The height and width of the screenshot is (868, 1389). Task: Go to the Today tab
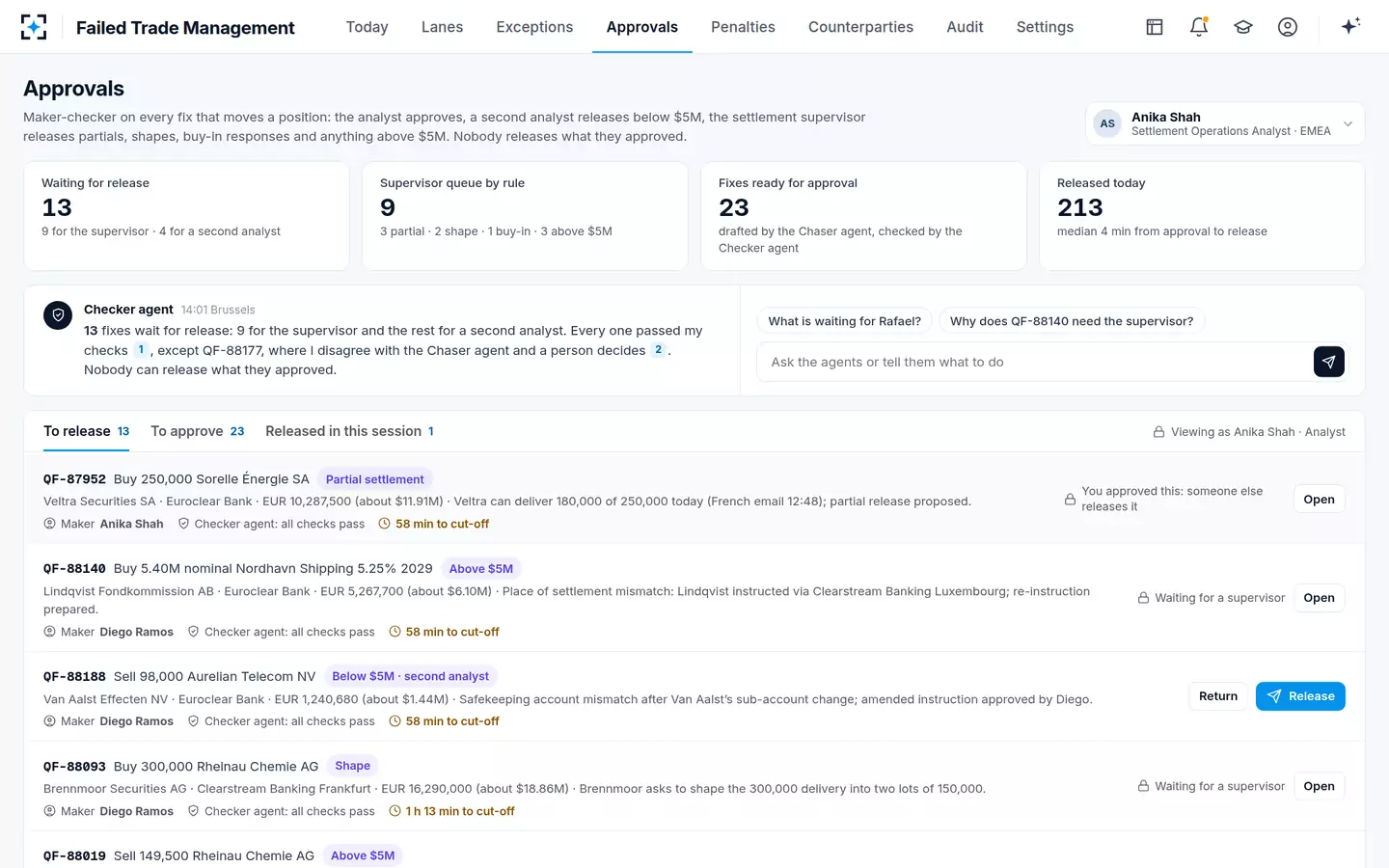[368, 27]
